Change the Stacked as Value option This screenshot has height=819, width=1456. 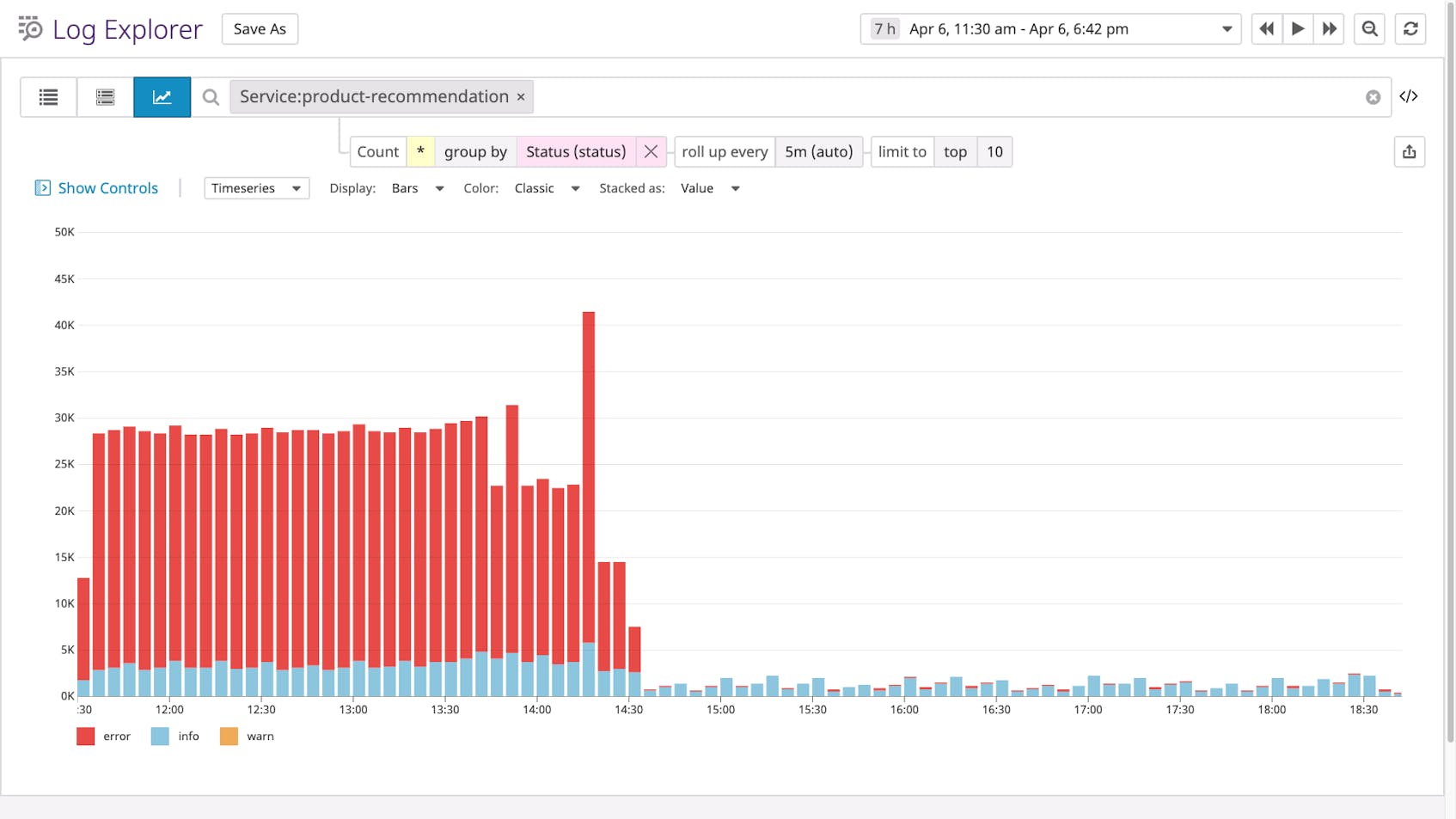(709, 188)
